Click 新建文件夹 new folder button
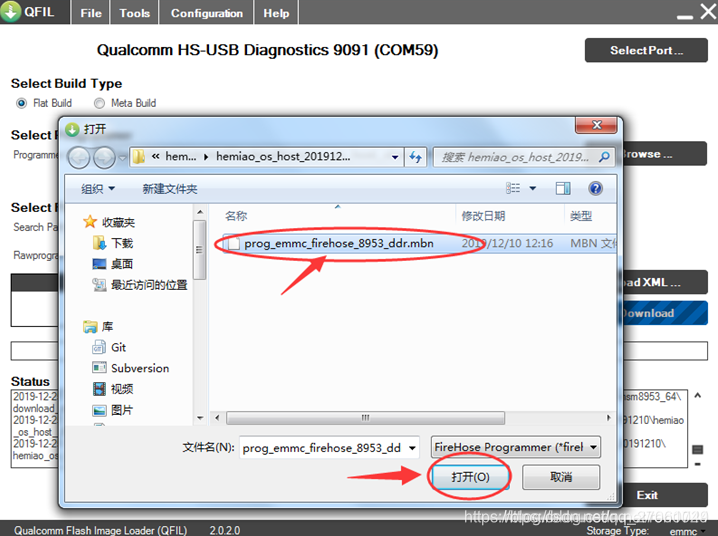The height and width of the screenshot is (536, 718). click(170, 189)
